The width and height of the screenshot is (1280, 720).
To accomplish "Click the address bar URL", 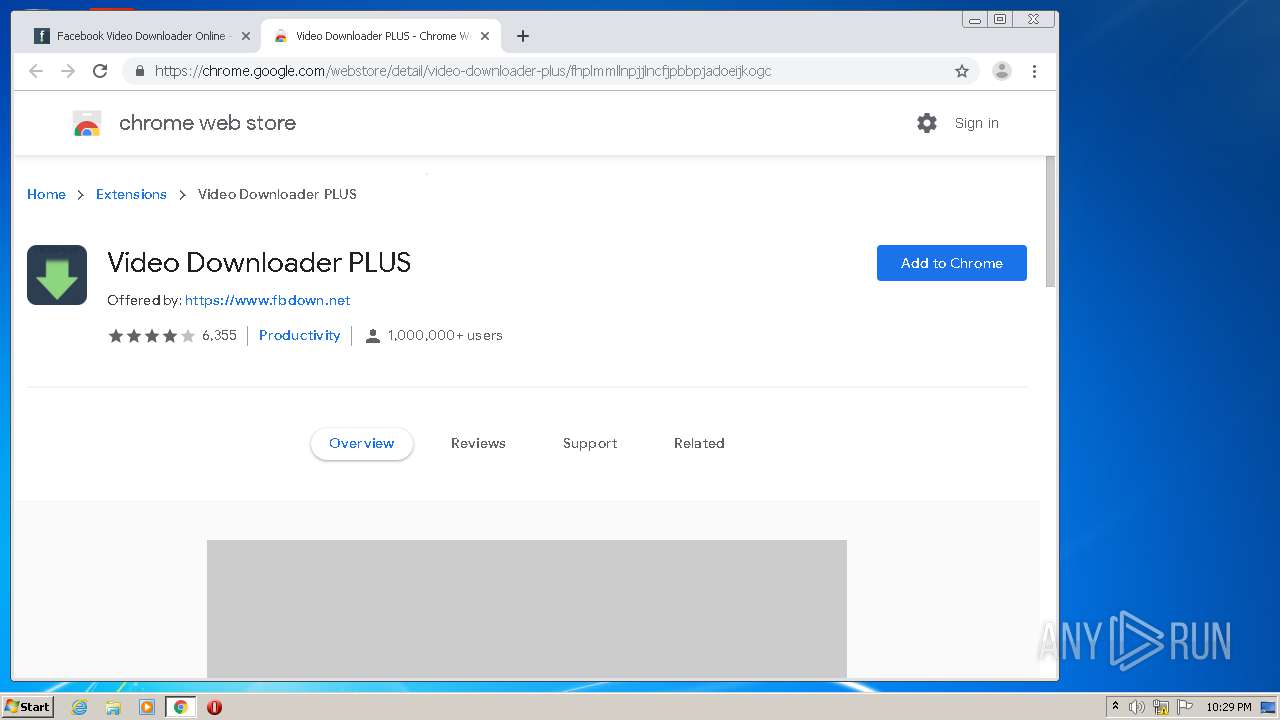I will tap(463, 71).
